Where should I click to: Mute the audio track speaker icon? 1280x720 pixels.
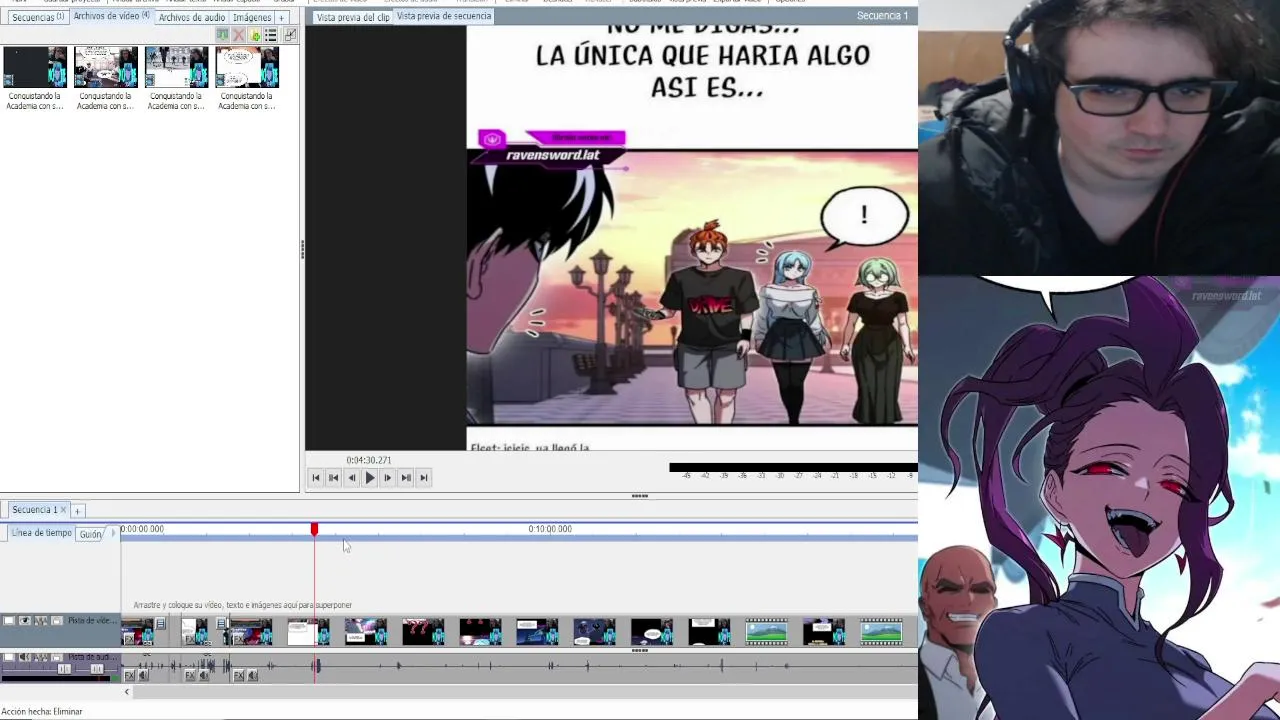pos(25,657)
